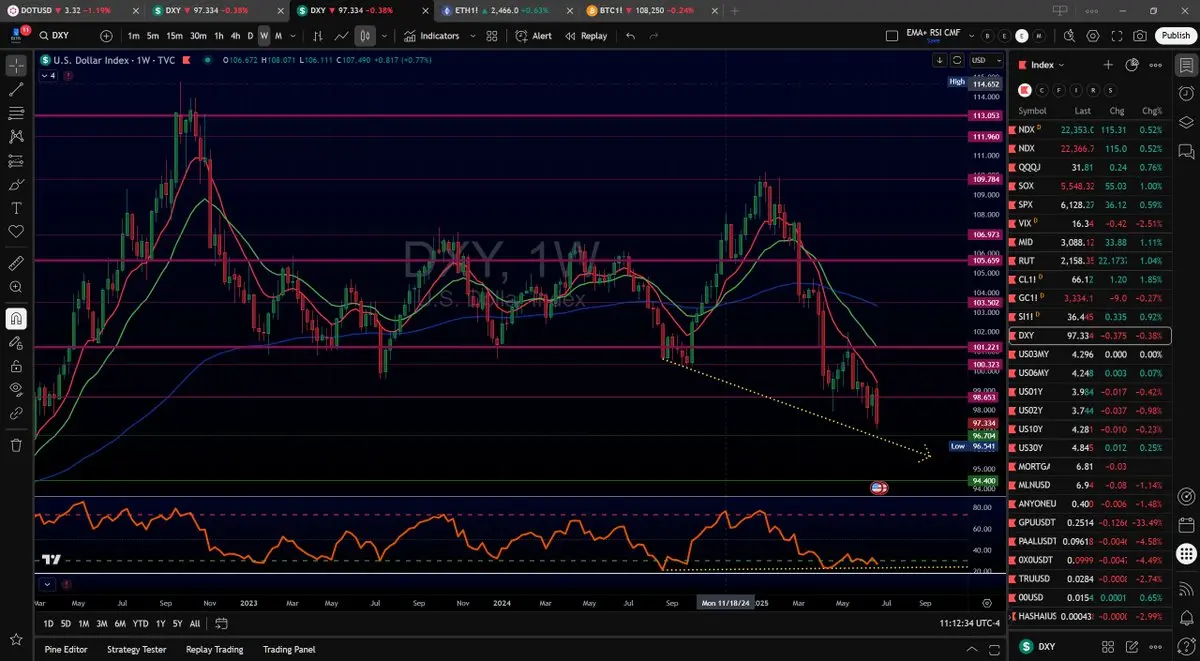
Task: Open the Trading Panel tab
Action: (x=289, y=649)
